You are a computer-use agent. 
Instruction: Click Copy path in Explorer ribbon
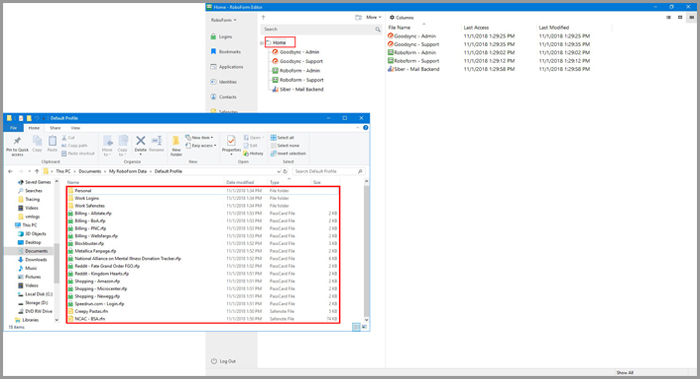[75, 146]
